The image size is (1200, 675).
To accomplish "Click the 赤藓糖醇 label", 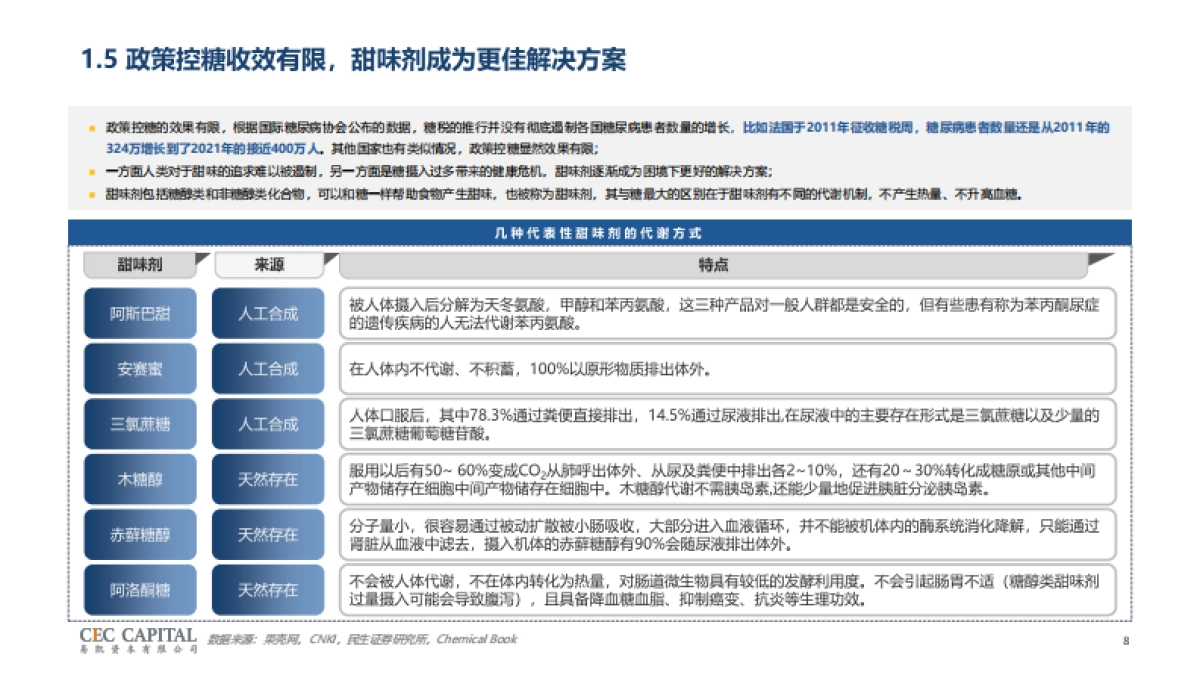I will [140, 533].
